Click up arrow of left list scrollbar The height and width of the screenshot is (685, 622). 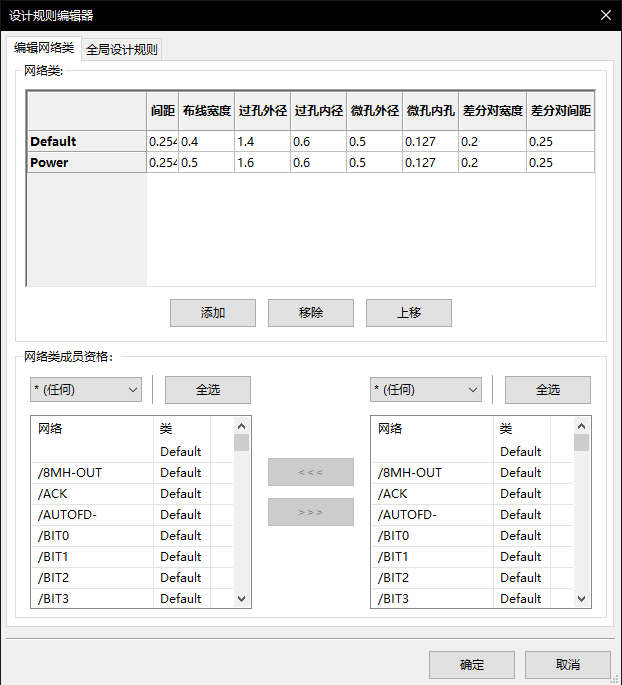pyautogui.click(x=241, y=426)
